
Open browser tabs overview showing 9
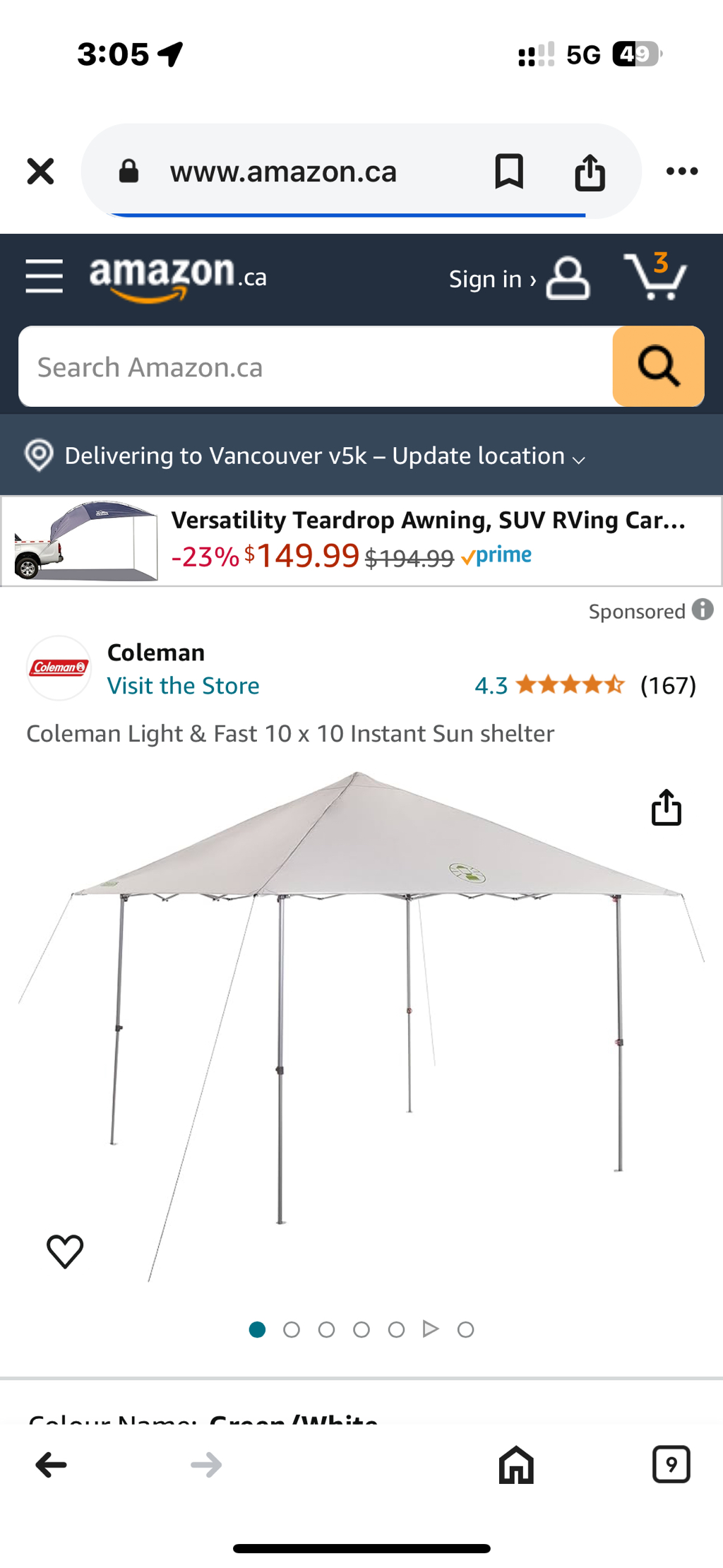coord(671,1464)
